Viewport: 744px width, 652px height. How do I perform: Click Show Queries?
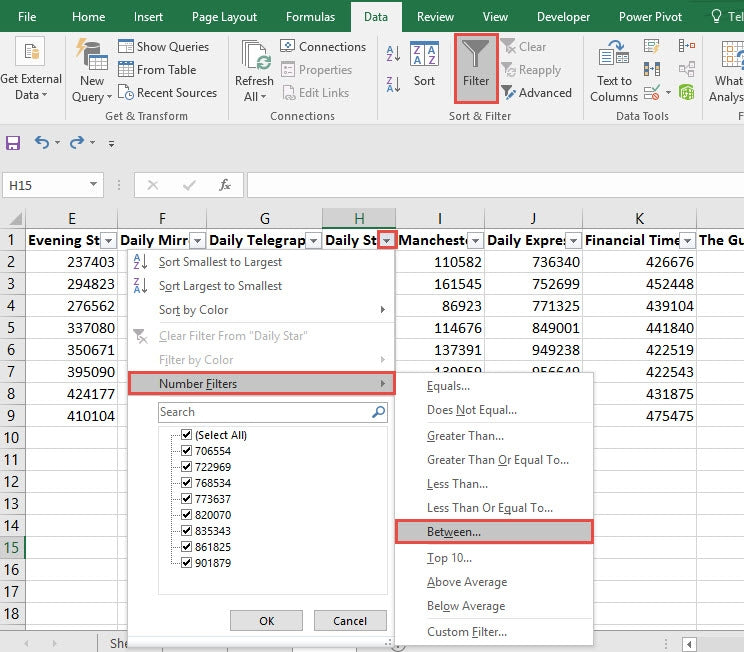(163, 47)
